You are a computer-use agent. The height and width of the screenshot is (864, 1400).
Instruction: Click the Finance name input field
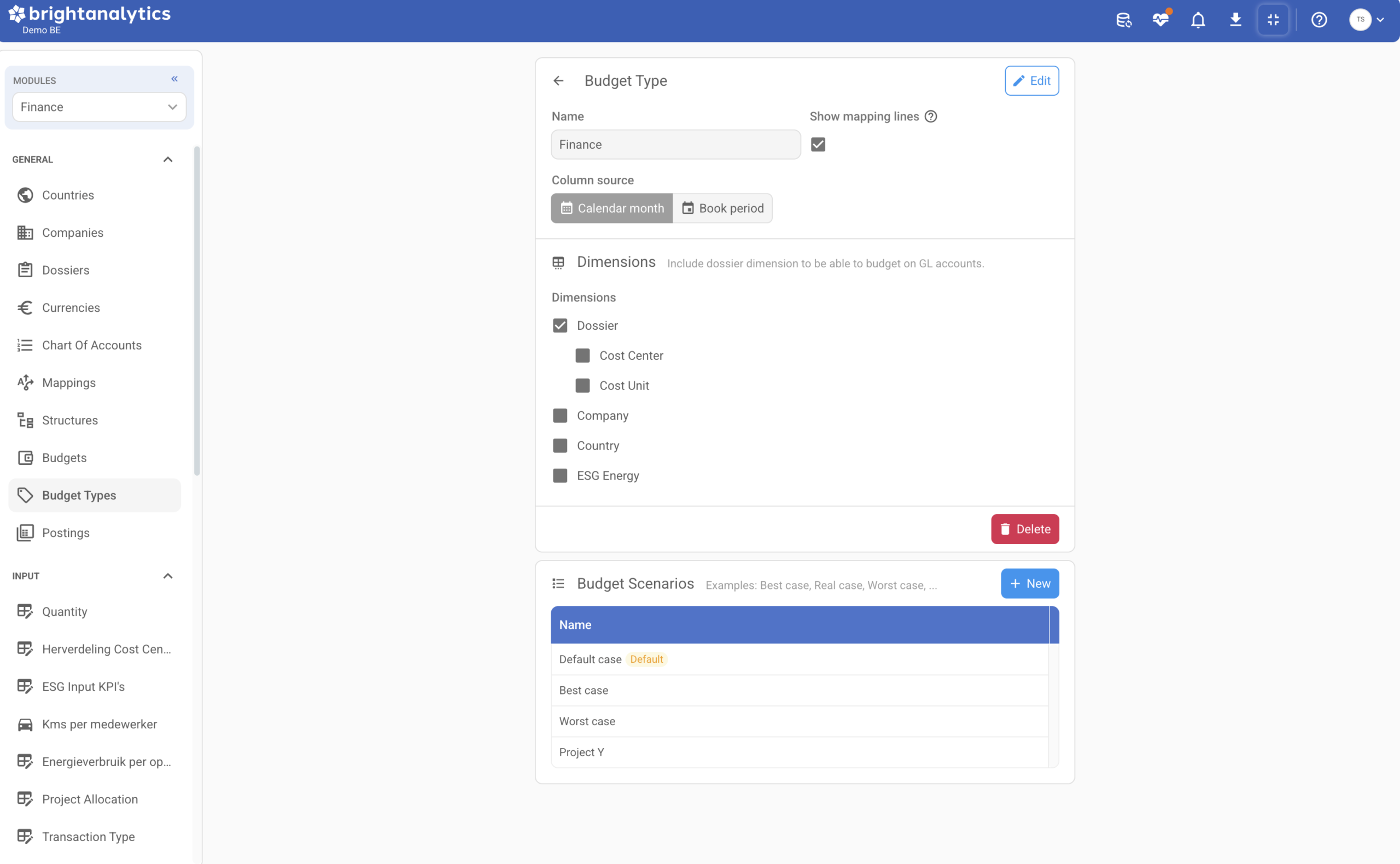(675, 144)
